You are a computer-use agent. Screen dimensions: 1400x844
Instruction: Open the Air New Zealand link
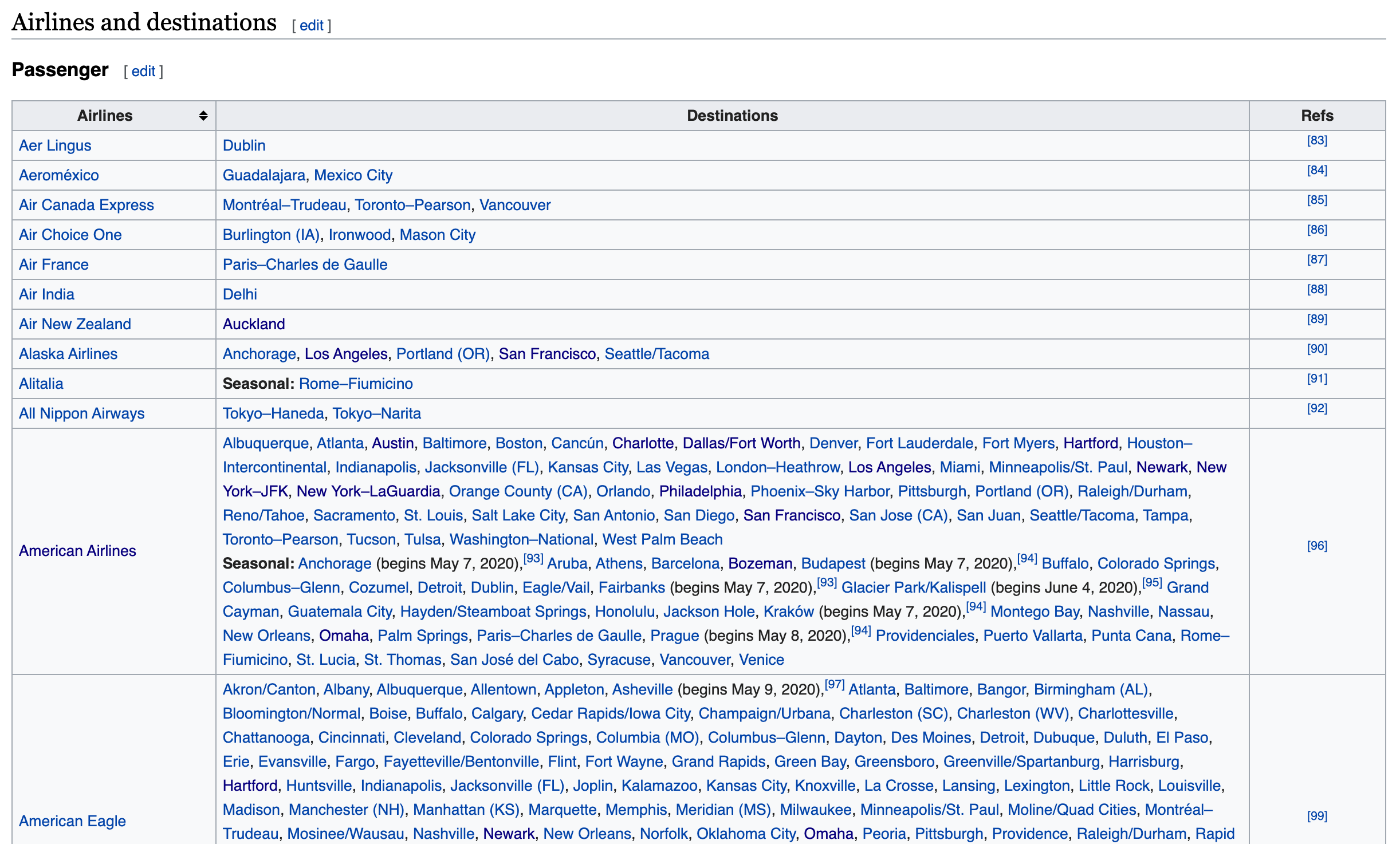75,324
